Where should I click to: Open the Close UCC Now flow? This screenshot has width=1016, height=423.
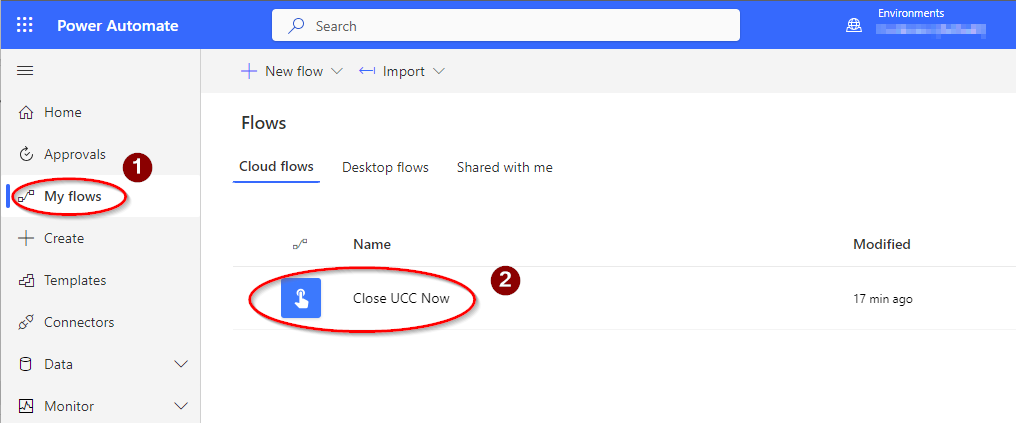[401, 299]
